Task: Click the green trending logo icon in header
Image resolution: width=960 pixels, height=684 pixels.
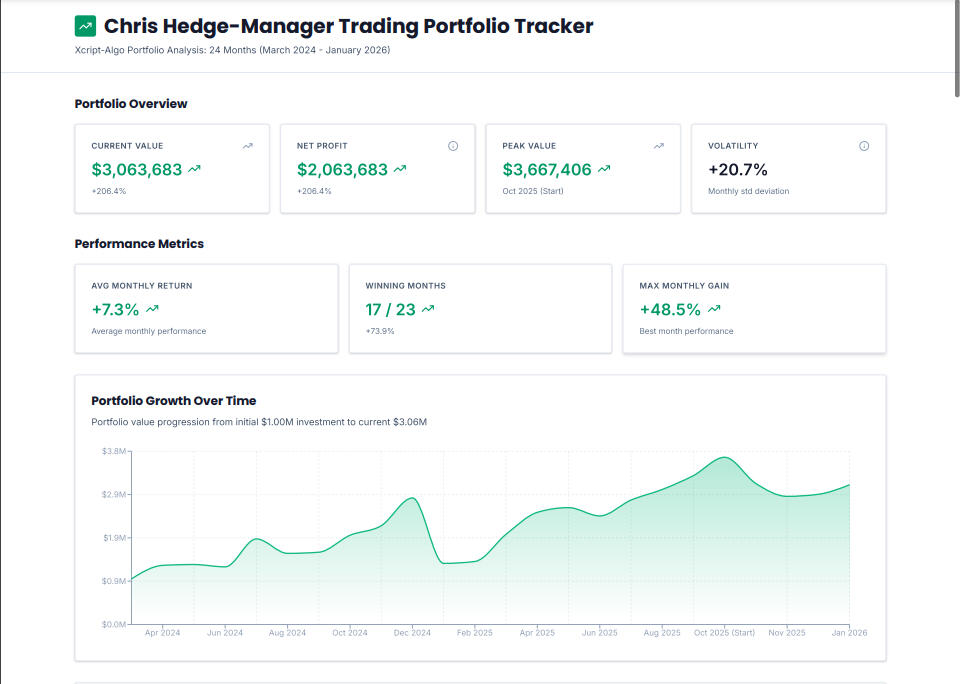Action: (x=86, y=26)
